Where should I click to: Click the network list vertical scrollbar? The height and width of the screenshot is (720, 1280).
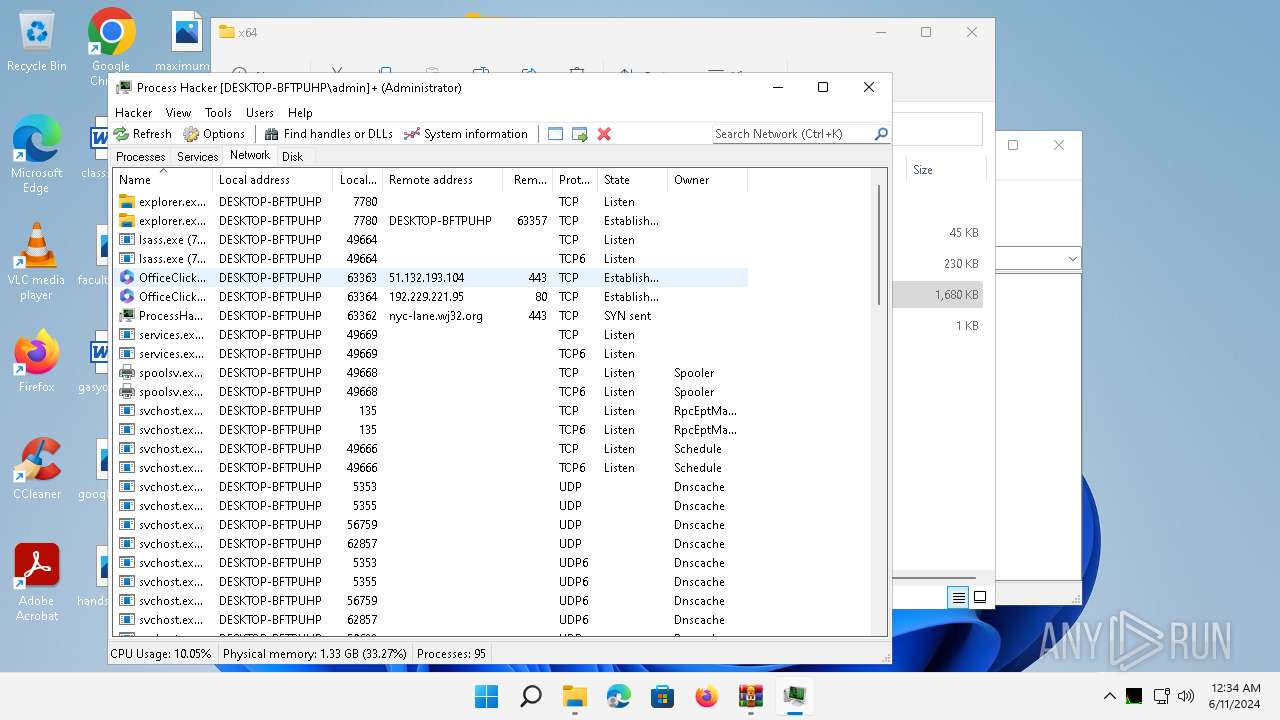pyautogui.click(x=880, y=245)
